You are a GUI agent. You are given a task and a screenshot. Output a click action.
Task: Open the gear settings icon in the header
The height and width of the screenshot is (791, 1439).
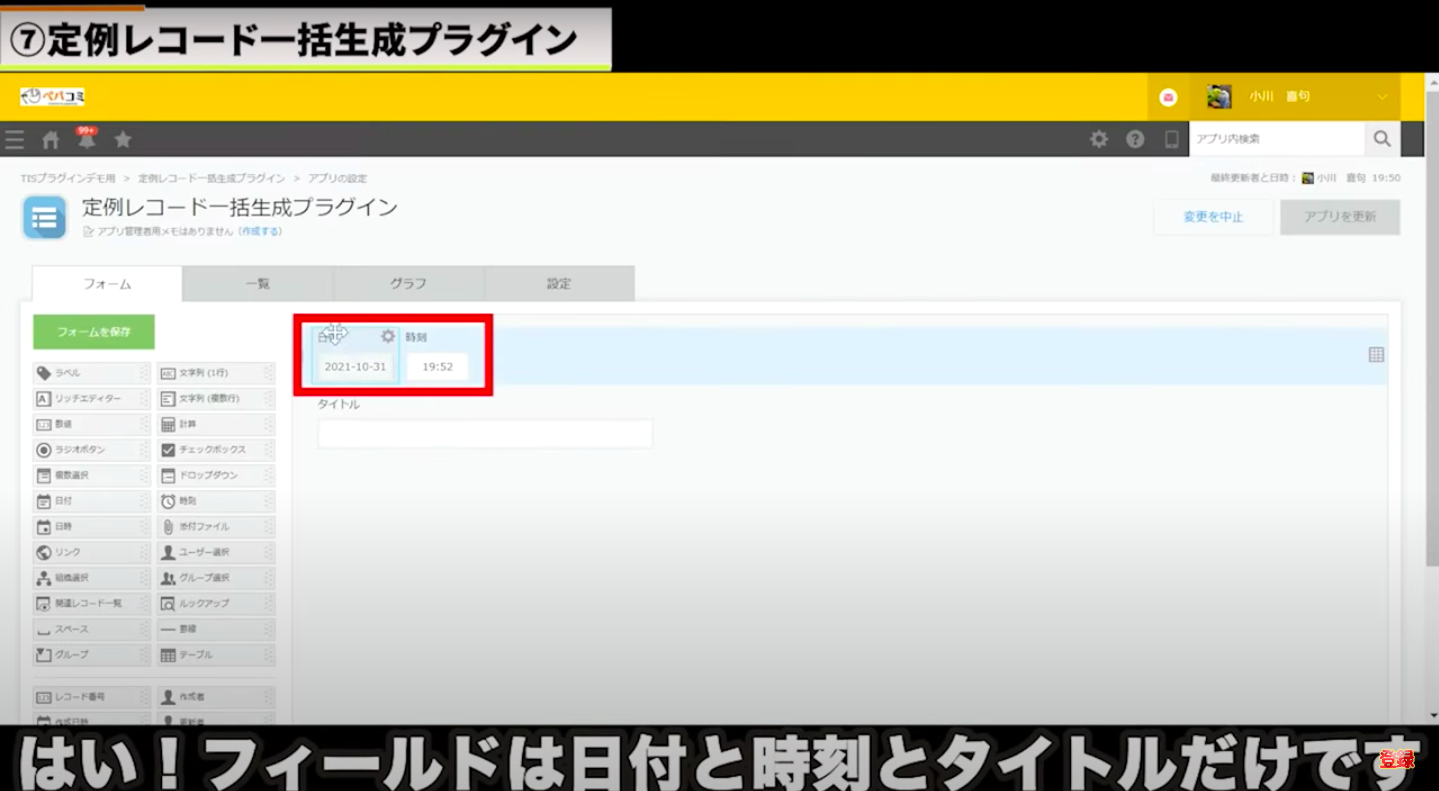click(1099, 140)
